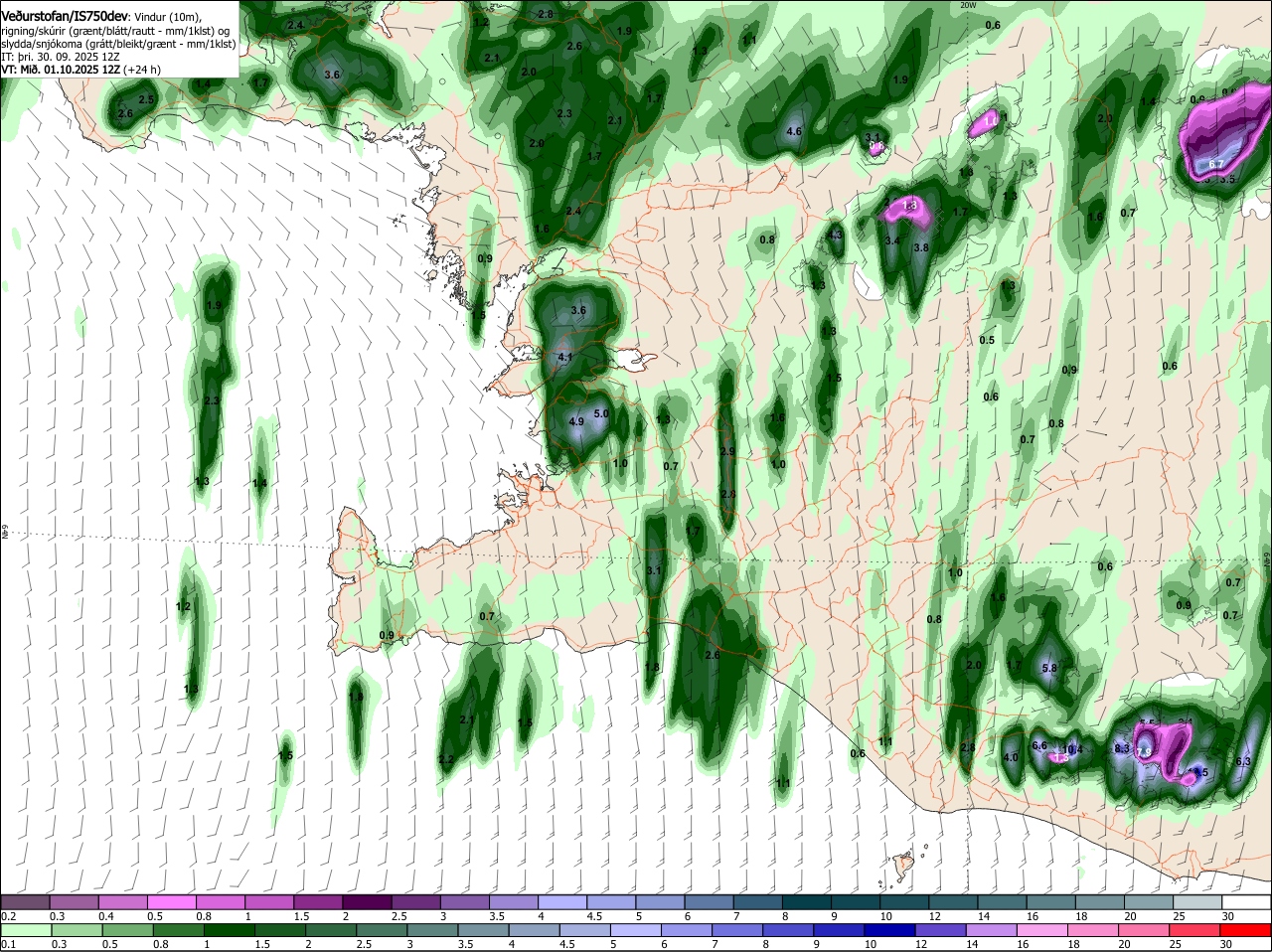Viewport: 1272px width, 952px height.
Task: Click the 20W longitude label
Action: click(970, 5)
